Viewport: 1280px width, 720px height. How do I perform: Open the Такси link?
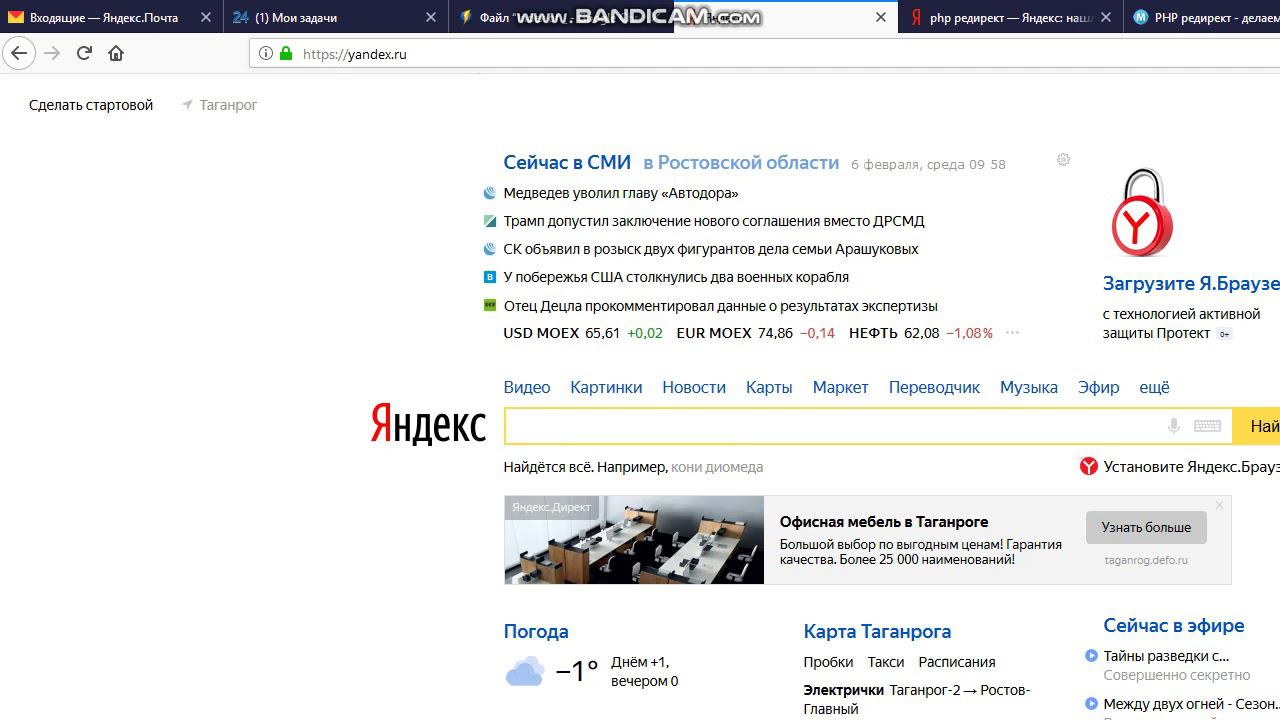(886, 662)
